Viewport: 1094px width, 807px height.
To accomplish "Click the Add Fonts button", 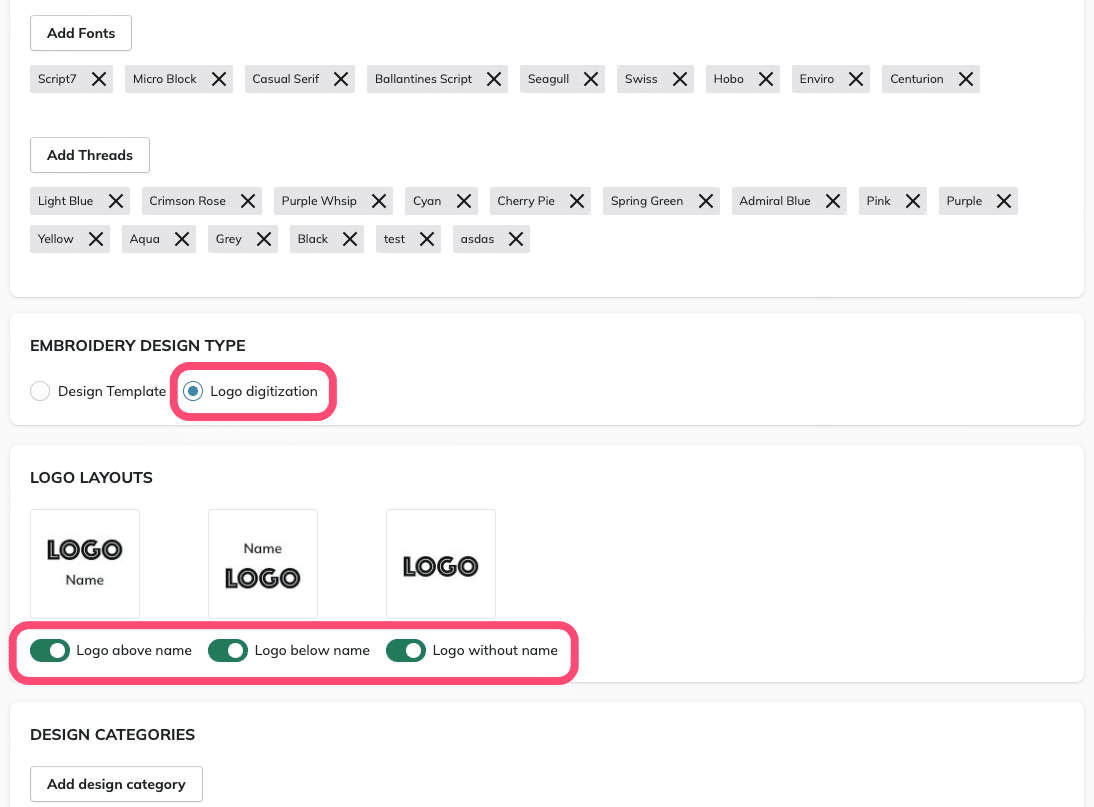I will pos(81,33).
